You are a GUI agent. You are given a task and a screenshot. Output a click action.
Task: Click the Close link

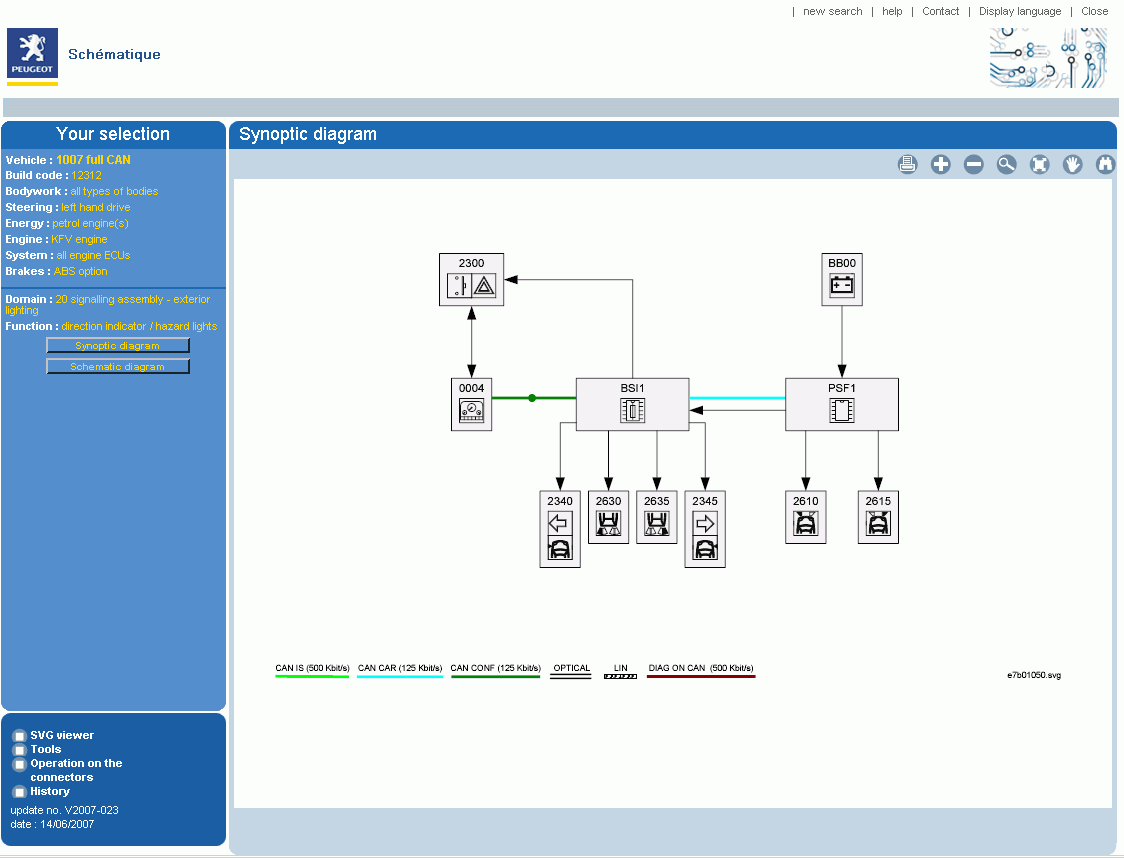(1095, 11)
